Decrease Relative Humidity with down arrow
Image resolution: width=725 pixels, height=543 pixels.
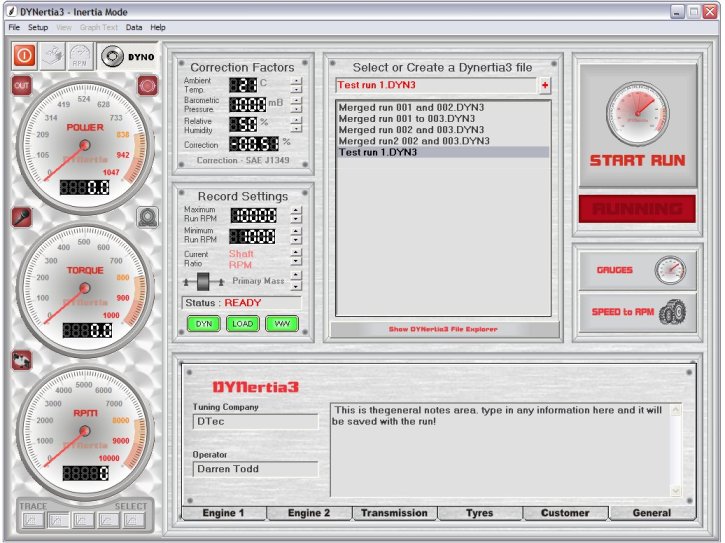[x=295, y=128]
